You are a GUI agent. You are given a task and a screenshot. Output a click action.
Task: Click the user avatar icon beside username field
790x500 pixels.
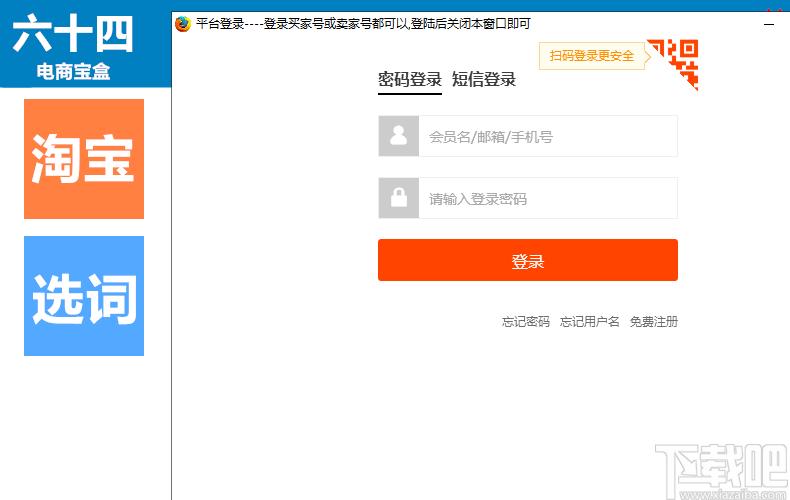pos(399,136)
